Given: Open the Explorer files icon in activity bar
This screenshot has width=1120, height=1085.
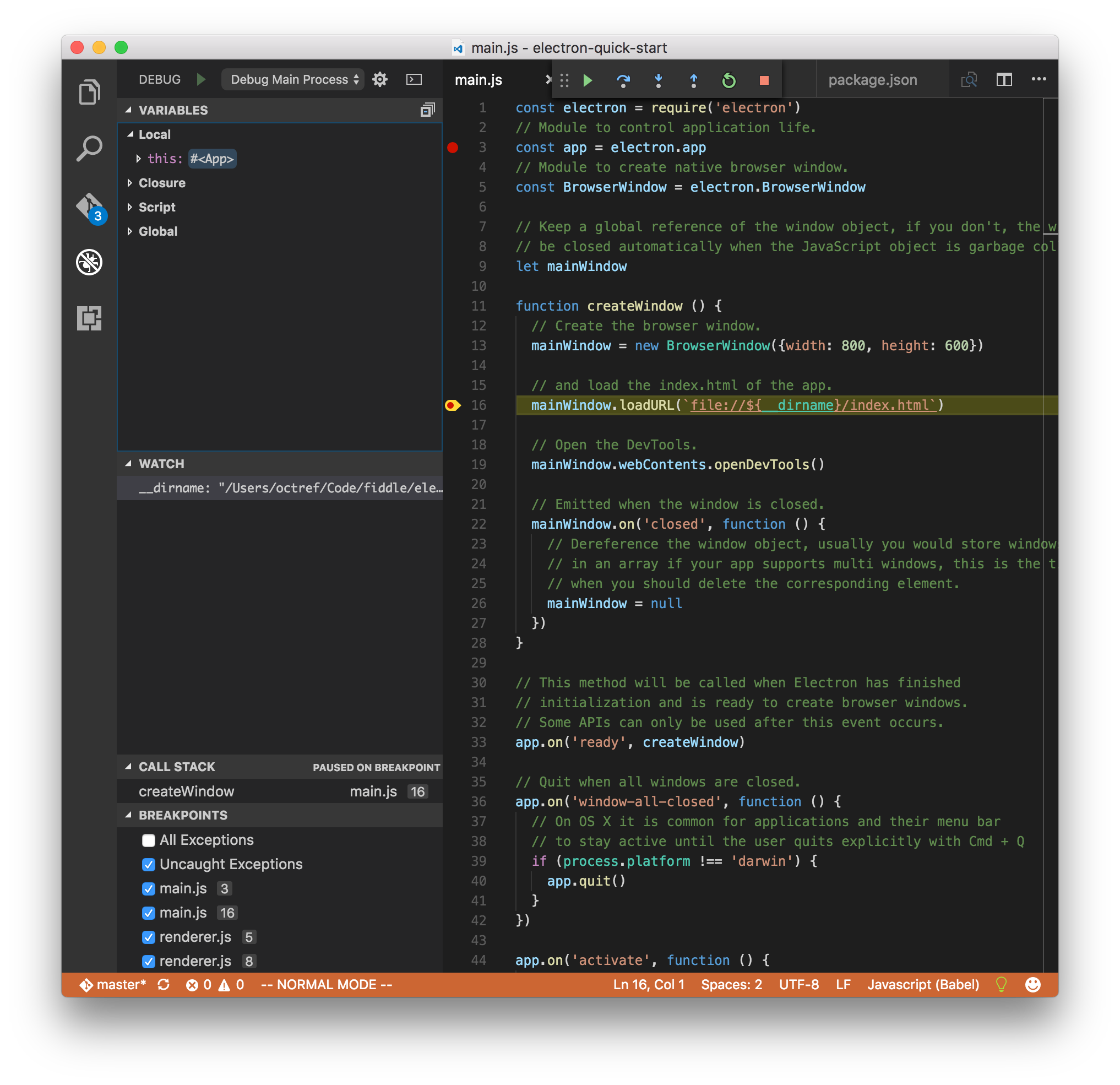Looking at the screenshot, I should pyautogui.click(x=89, y=92).
